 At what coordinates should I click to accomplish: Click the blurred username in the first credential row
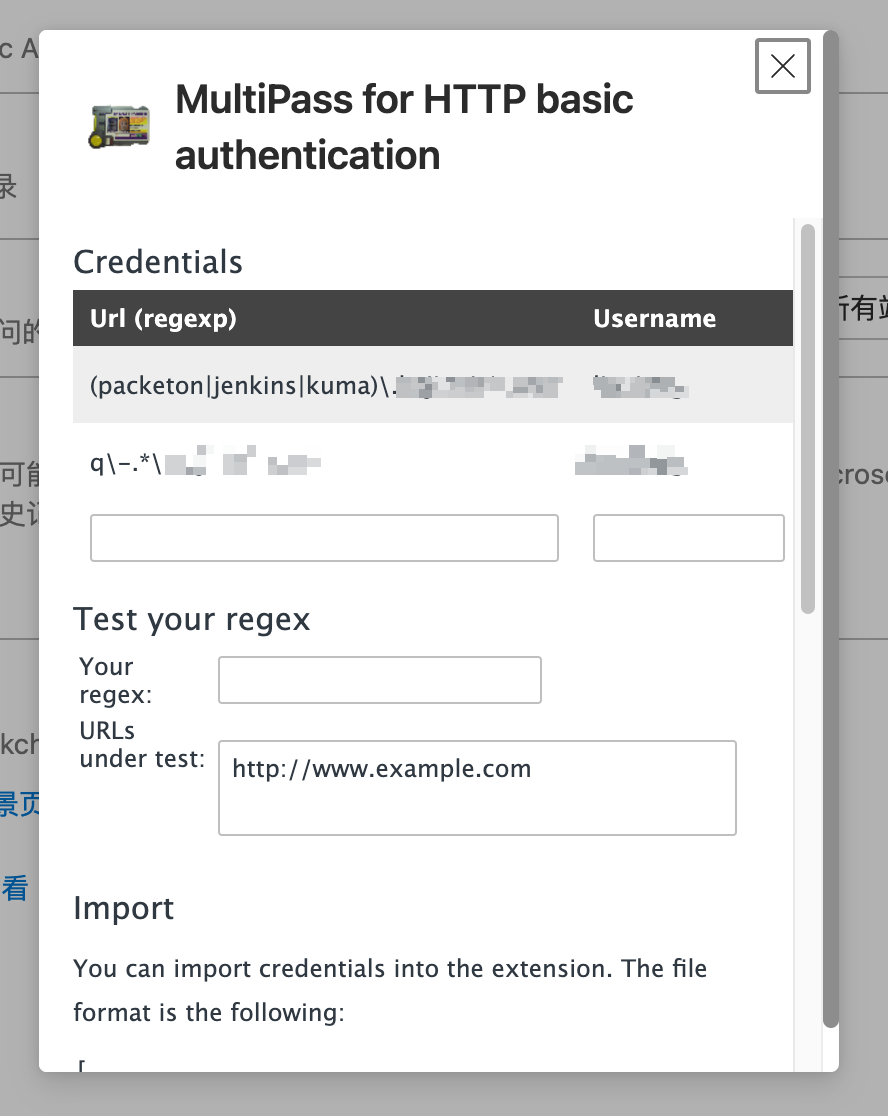(x=639, y=385)
